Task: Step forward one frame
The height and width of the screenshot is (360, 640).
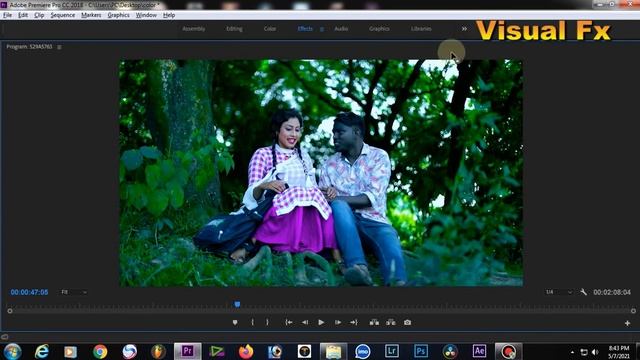Action: coord(338,322)
